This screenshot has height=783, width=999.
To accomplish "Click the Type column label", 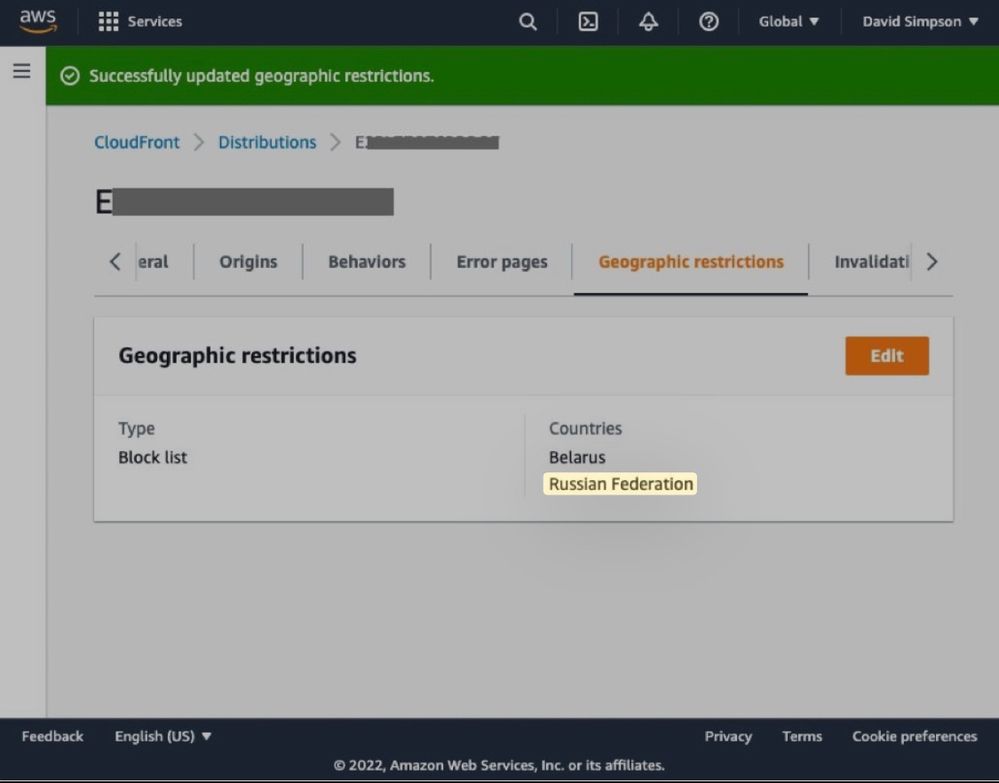I will [136, 428].
